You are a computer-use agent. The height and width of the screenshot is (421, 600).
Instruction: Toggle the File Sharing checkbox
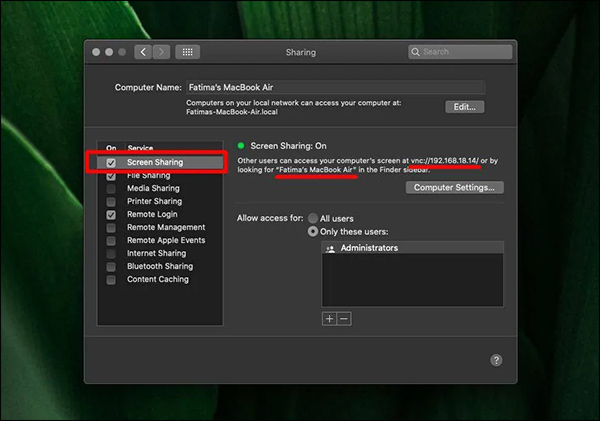coord(111,176)
